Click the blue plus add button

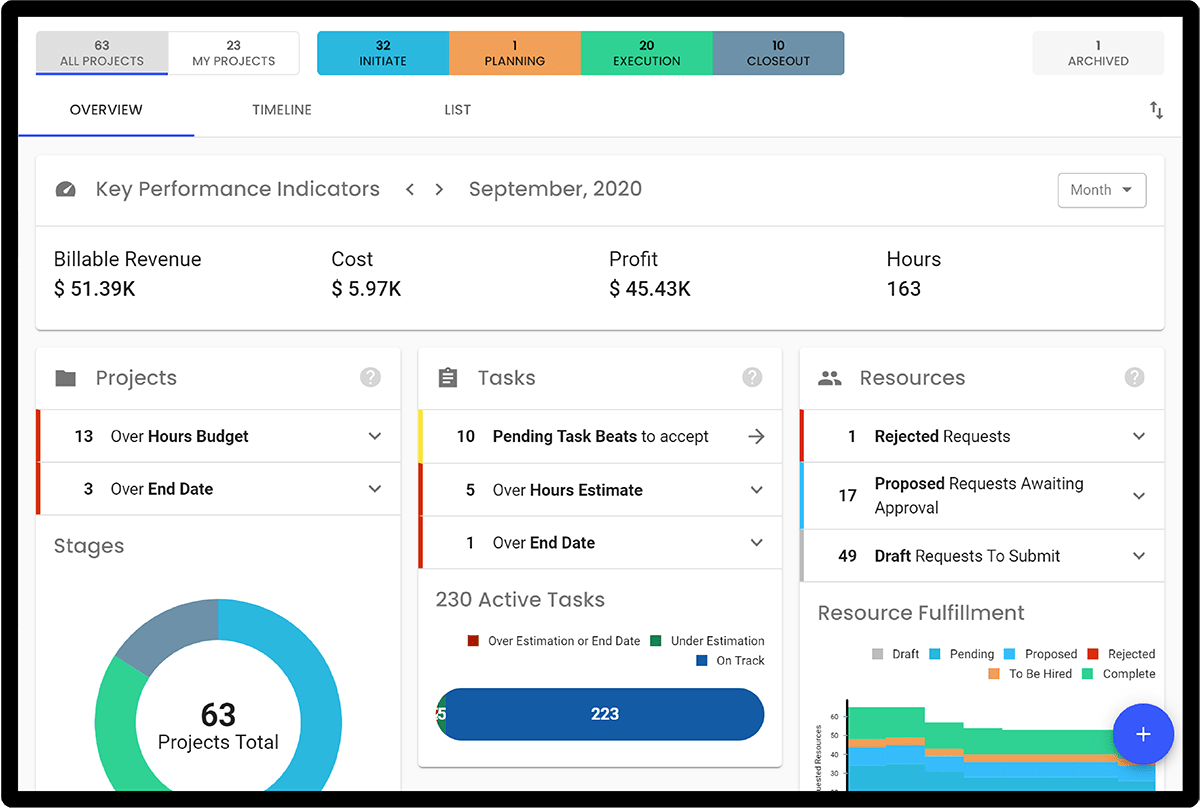pos(1143,734)
